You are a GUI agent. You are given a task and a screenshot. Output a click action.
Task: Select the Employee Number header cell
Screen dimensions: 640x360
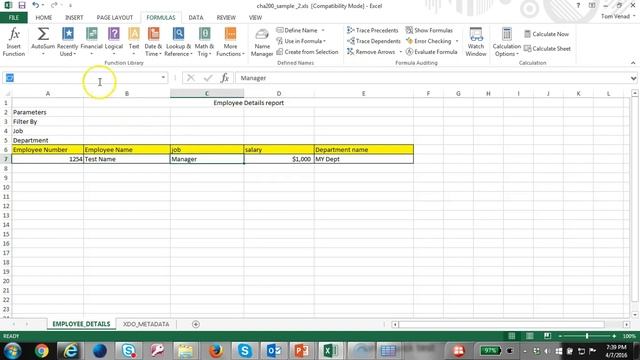[x=48, y=150]
